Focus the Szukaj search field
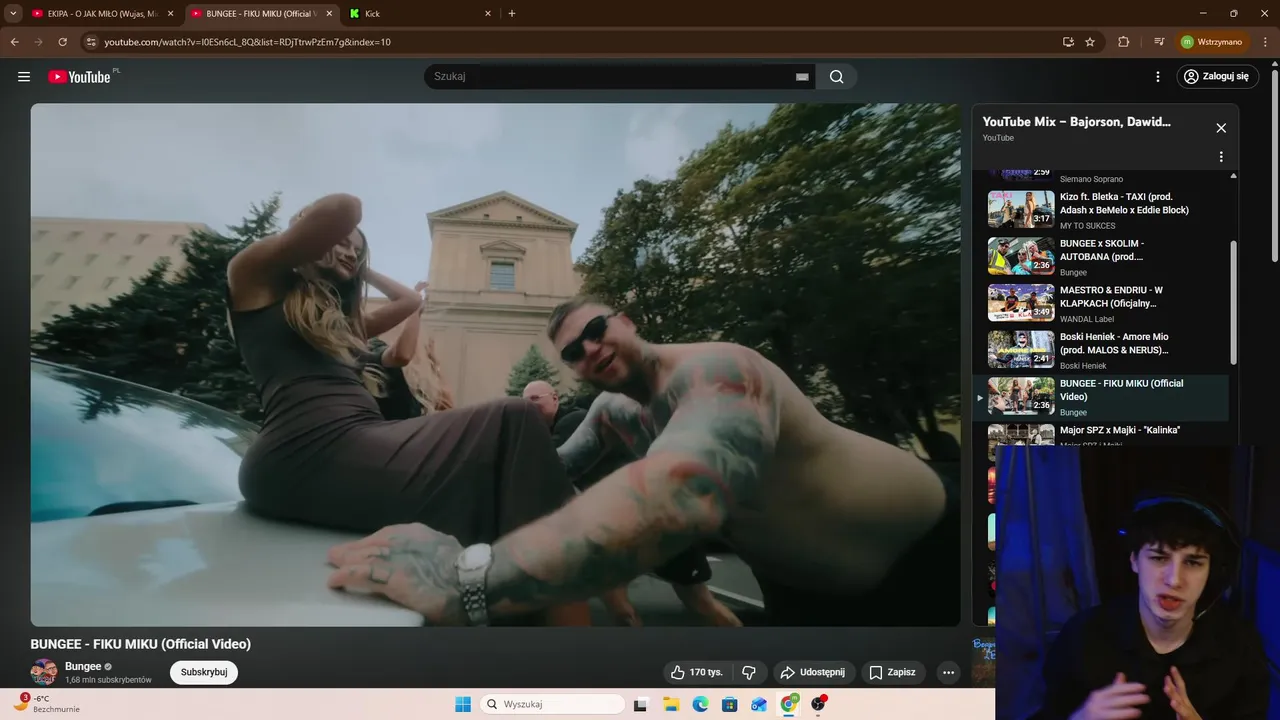This screenshot has height=720, width=1280. pyautogui.click(x=610, y=77)
